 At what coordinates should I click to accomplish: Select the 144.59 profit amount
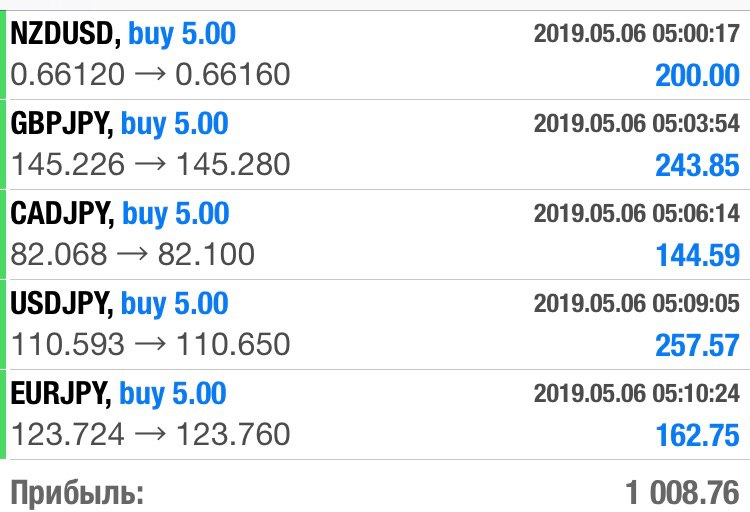click(x=698, y=255)
